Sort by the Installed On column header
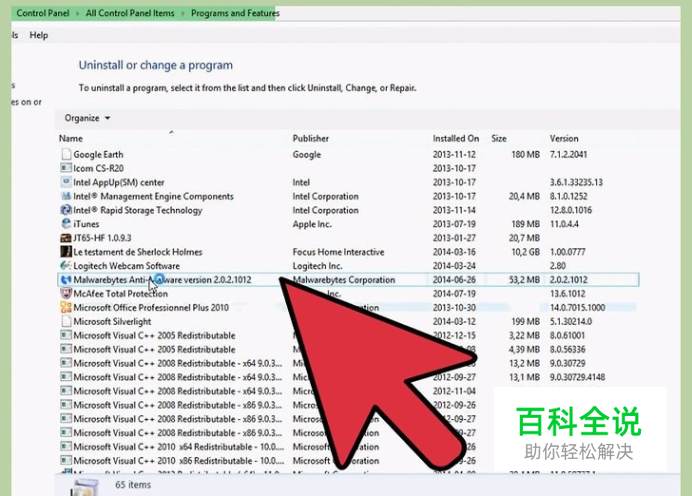The width and height of the screenshot is (692, 496). (455, 139)
